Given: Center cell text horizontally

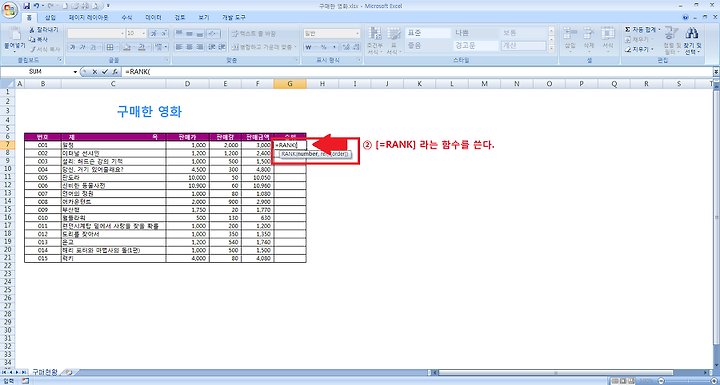Looking at the screenshot, I should tap(189, 47).
